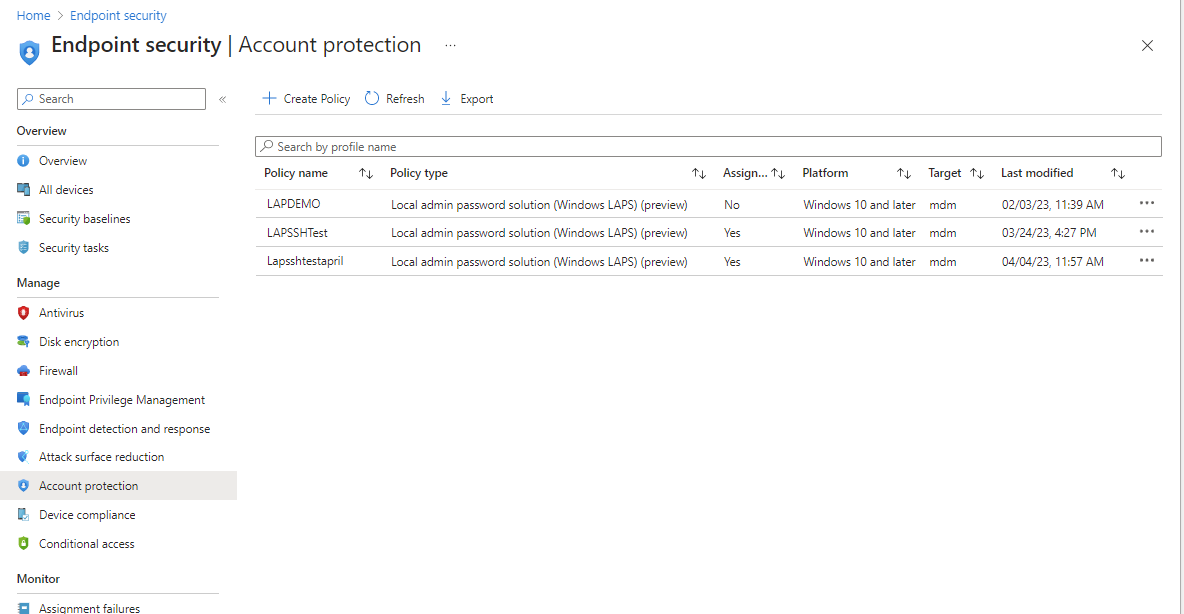Open Endpoint Privilege Management
This screenshot has height=614, width=1184.
click(x=122, y=400)
